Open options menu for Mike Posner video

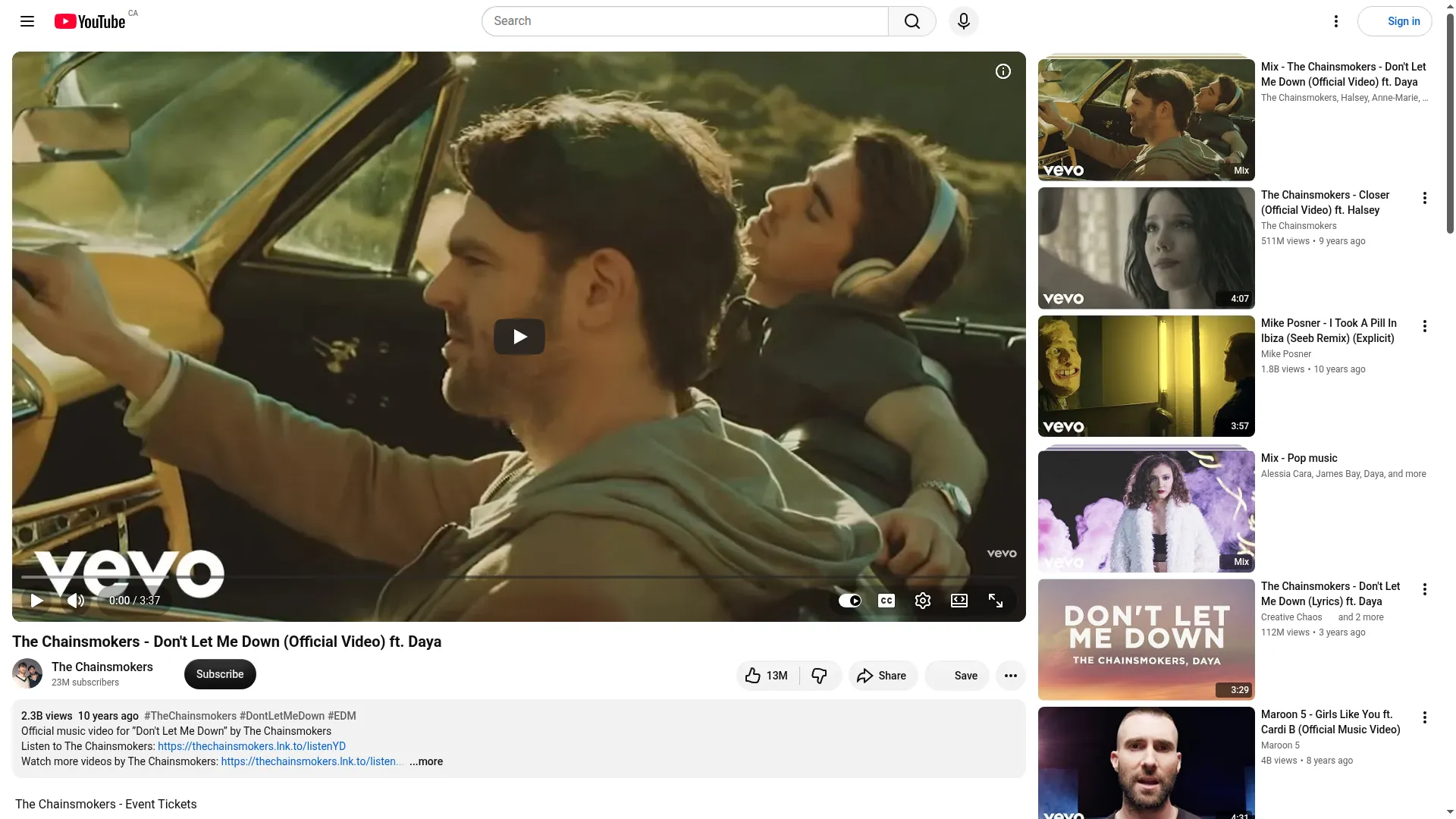click(1425, 326)
